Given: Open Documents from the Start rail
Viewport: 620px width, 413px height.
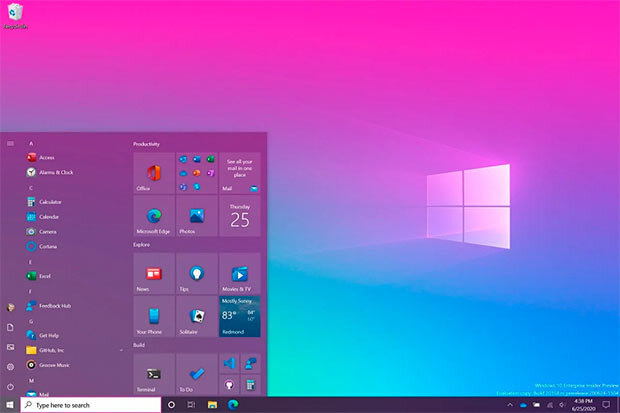Looking at the screenshot, I should coord(11,327).
